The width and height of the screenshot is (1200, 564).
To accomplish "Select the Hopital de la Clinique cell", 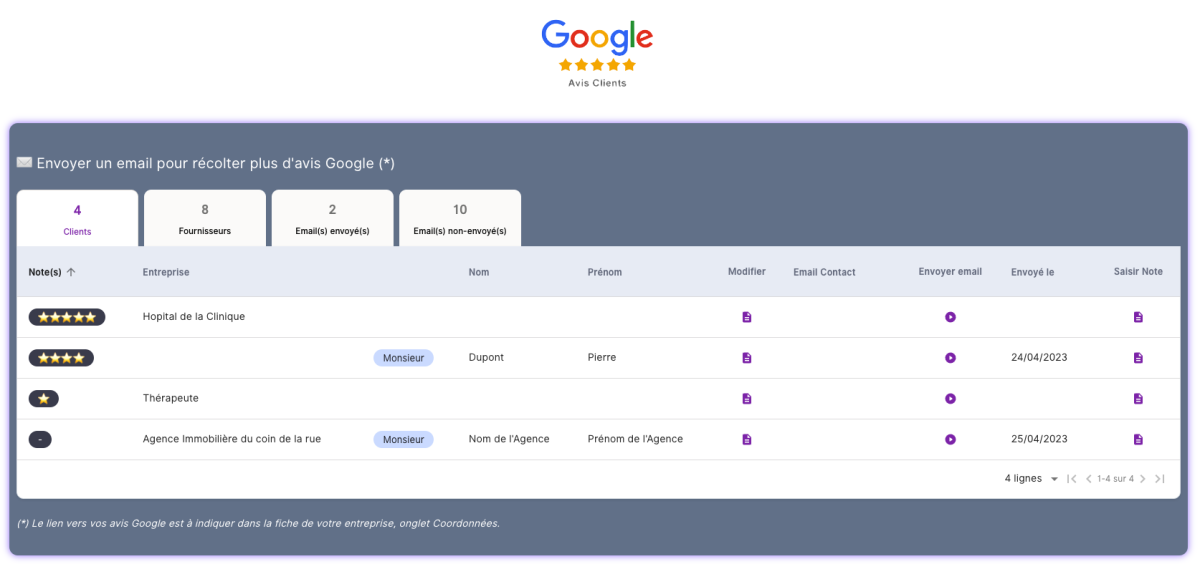I will (x=194, y=317).
